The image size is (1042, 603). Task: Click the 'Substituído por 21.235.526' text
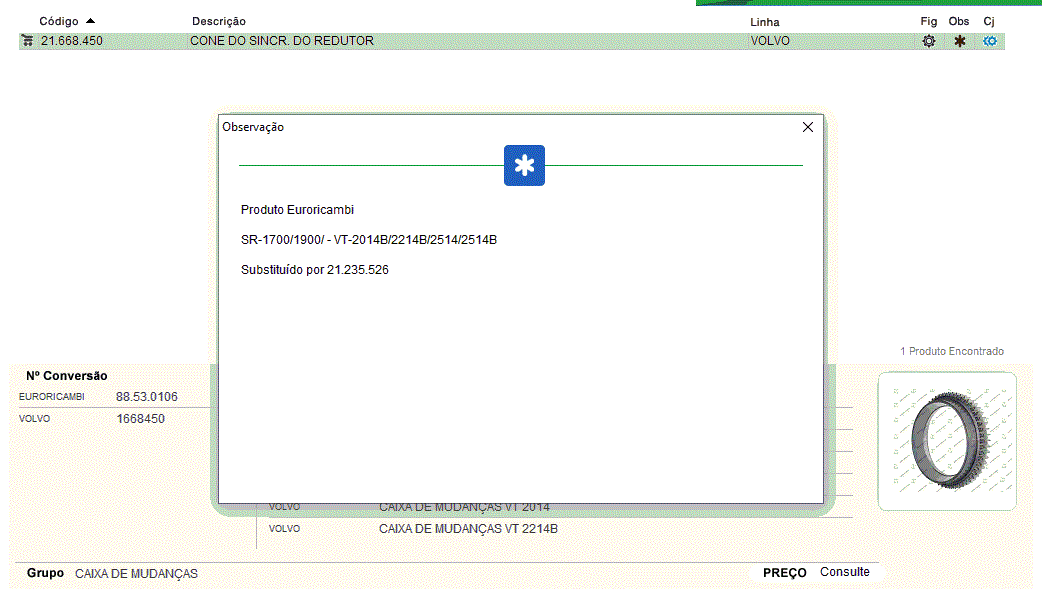click(x=314, y=270)
